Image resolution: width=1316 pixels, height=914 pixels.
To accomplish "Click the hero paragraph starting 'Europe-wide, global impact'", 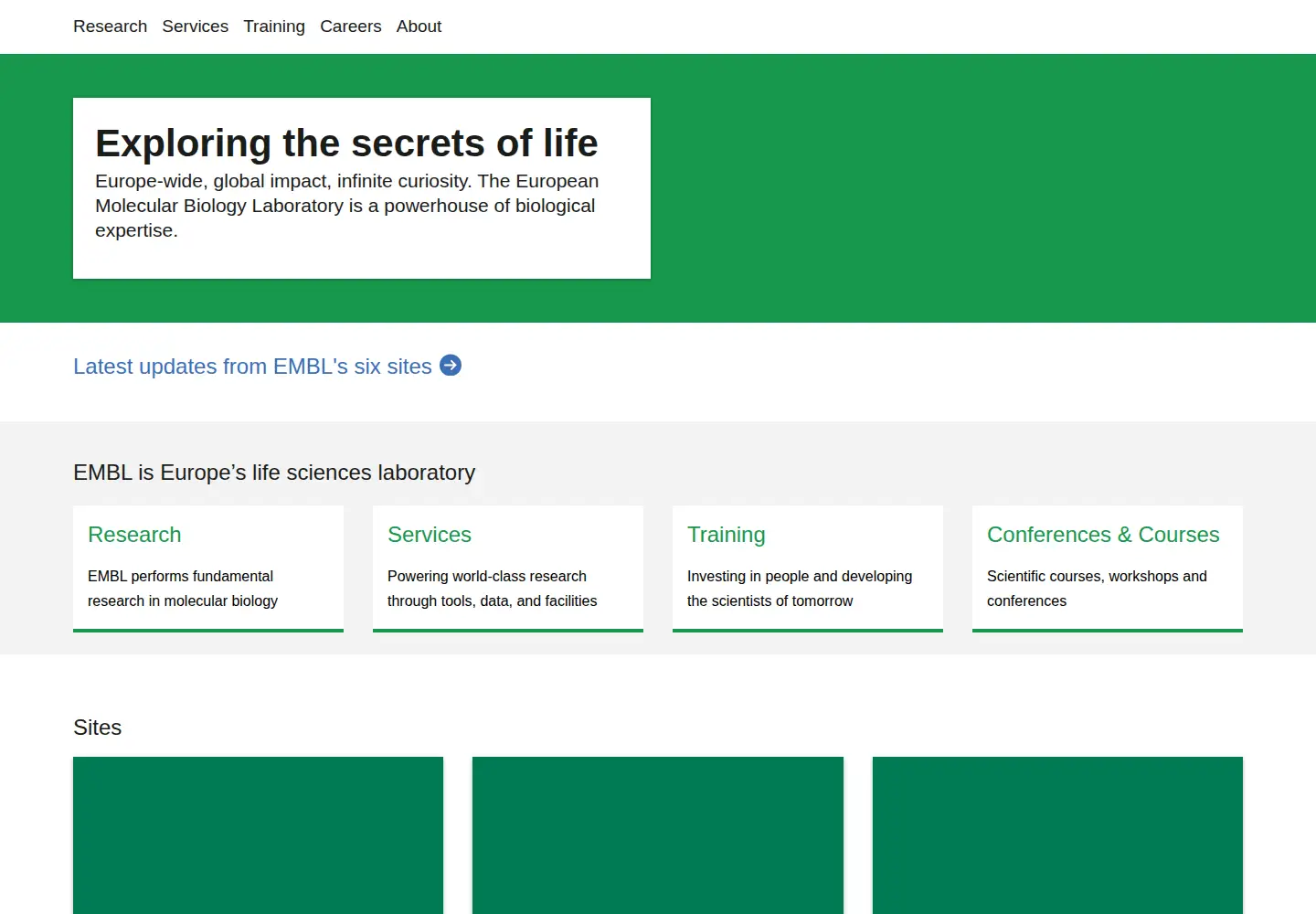I will coord(347,206).
